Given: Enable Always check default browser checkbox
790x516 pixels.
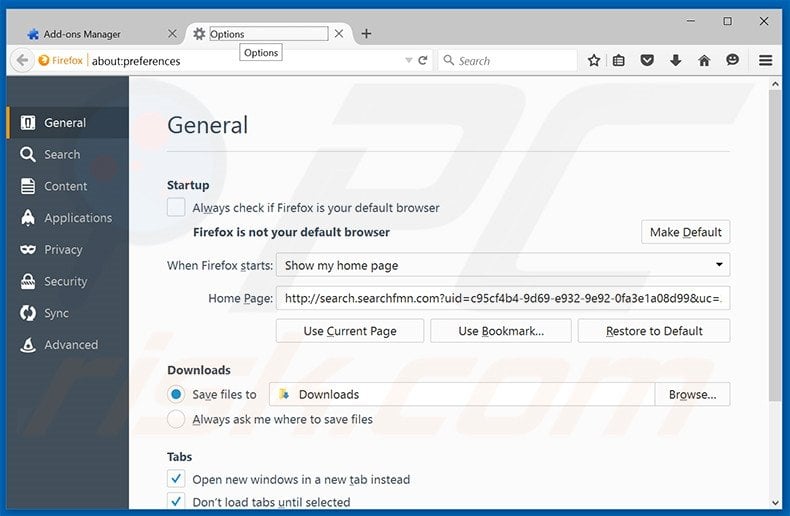Looking at the screenshot, I should point(176,208).
